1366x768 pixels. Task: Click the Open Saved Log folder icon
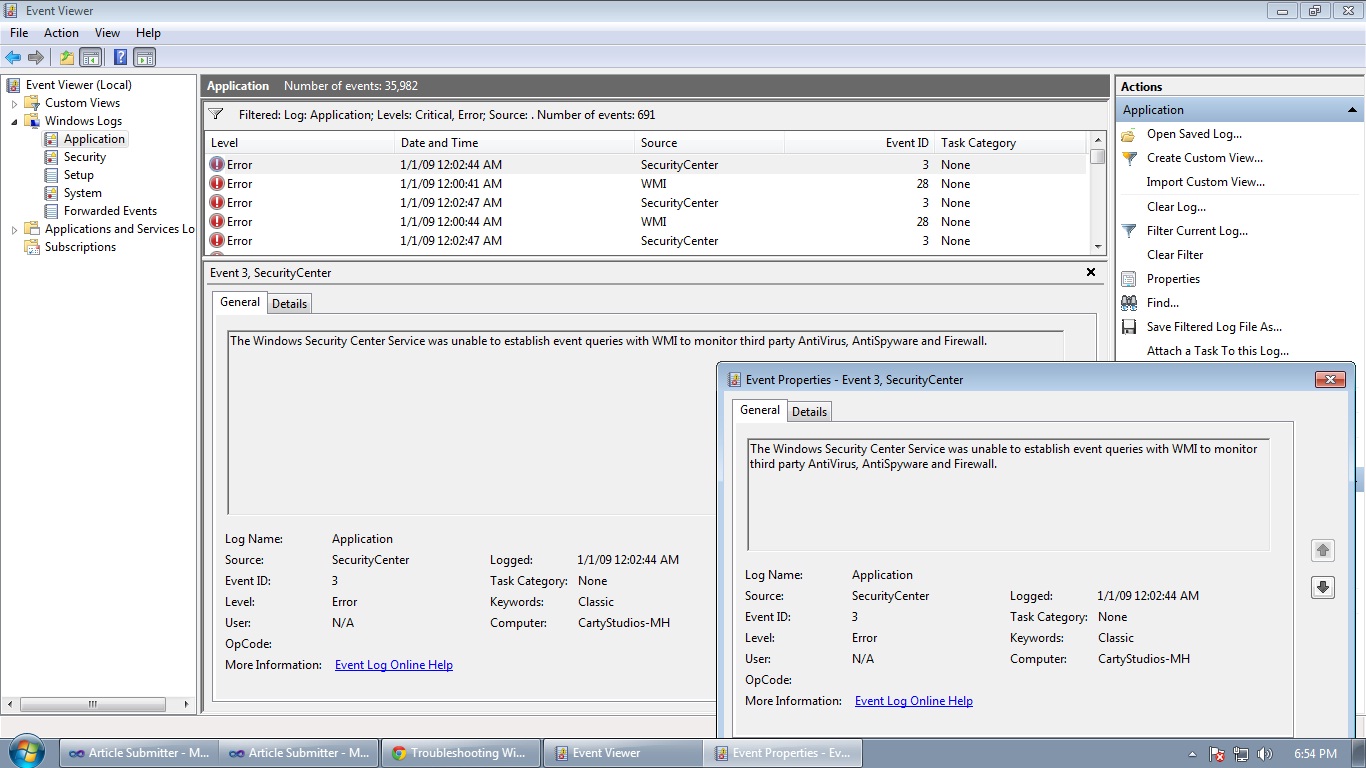click(x=1129, y=134)
